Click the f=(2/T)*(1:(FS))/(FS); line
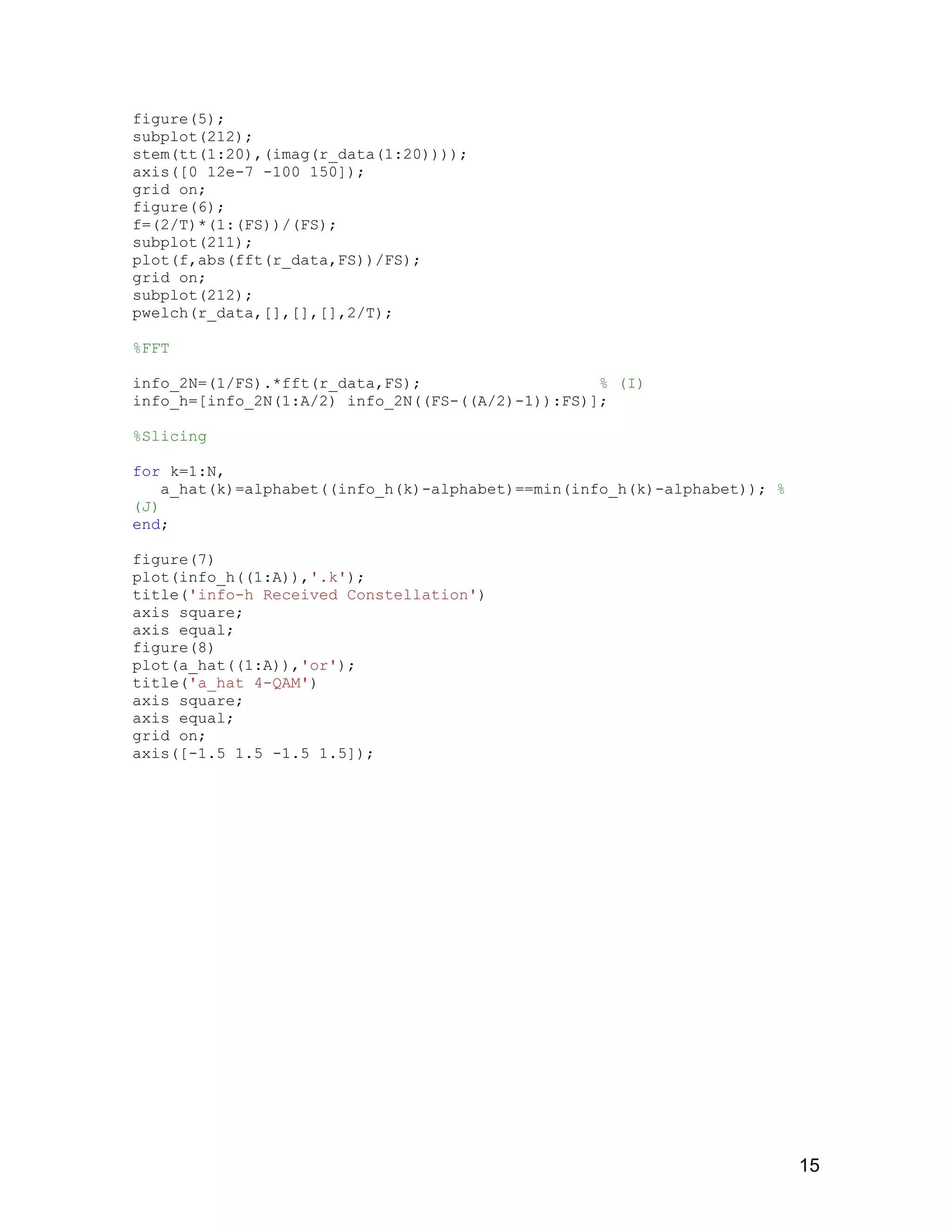 pyautogui.click(x=234, y=225)
